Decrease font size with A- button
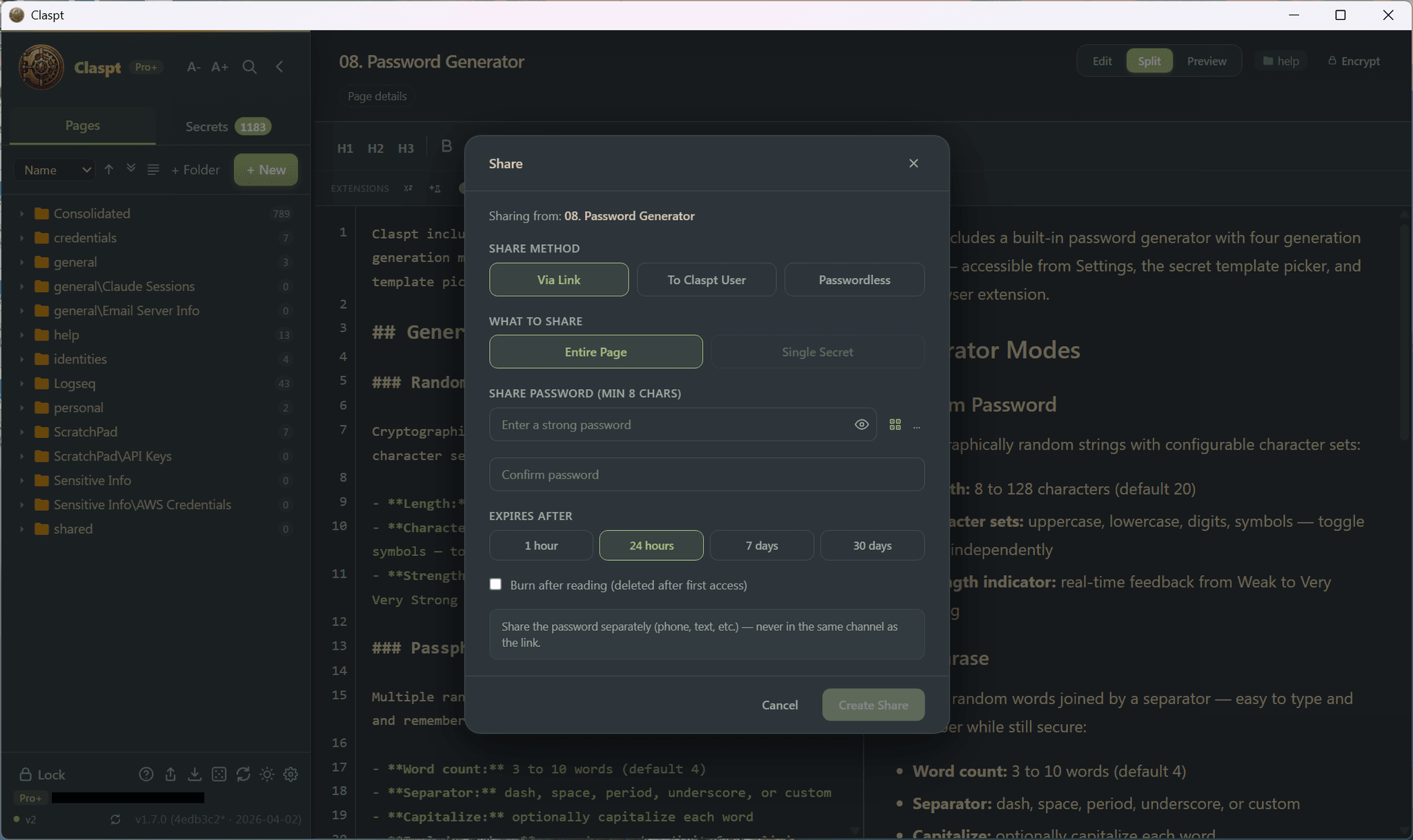 (x=194, y=67)
